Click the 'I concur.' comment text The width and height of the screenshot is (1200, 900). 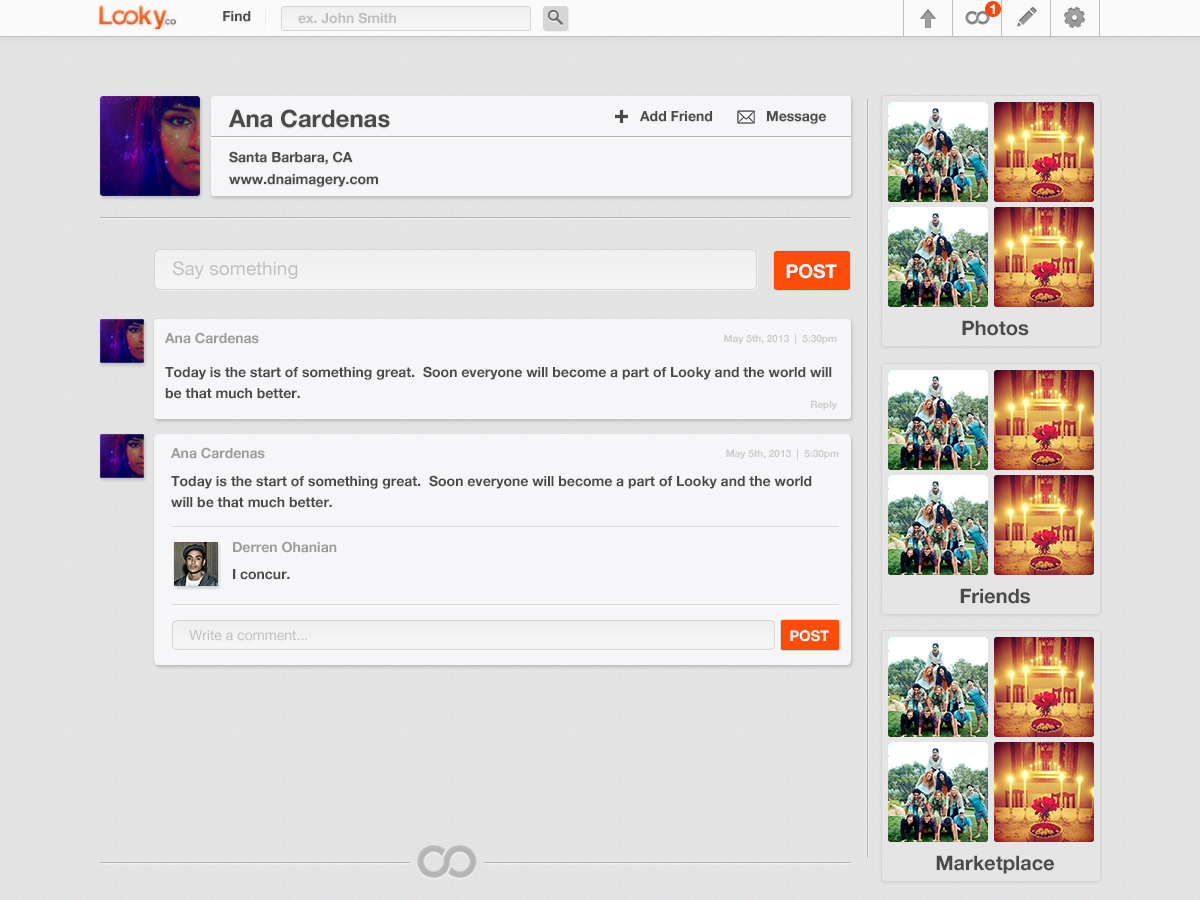[261, 574]
